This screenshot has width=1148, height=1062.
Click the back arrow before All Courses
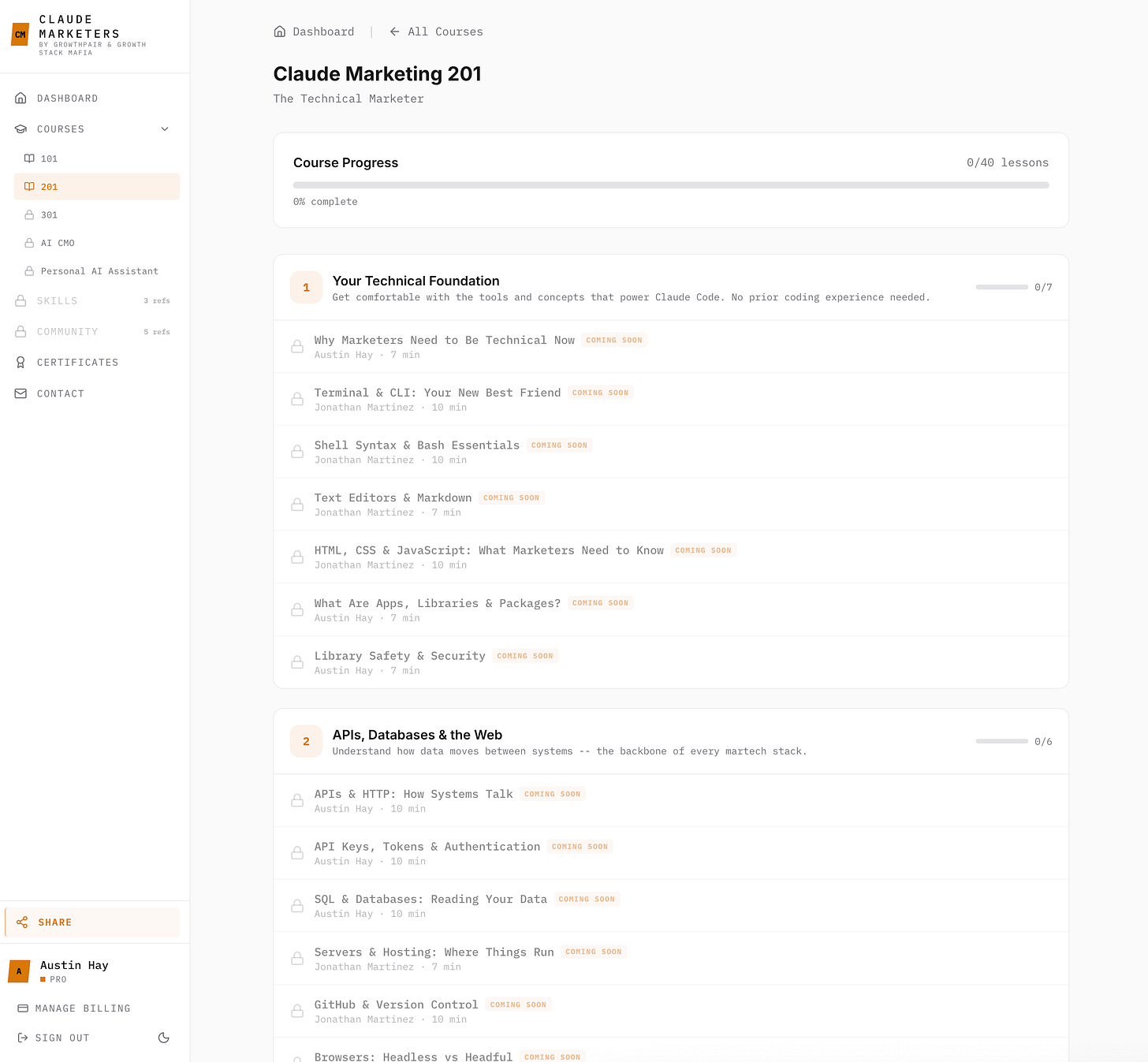(394, 32)
